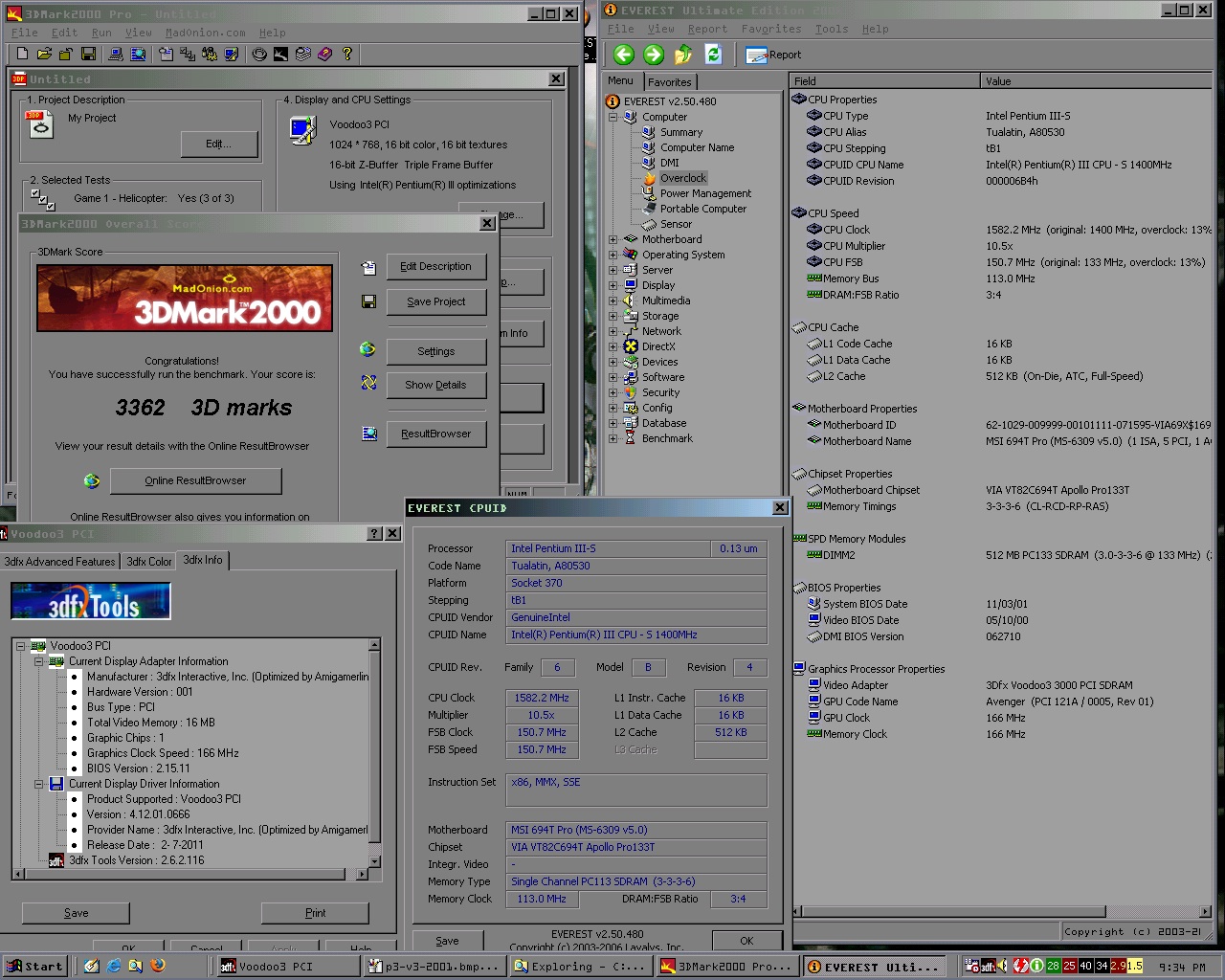Open the MadOnion.com menu in 3DMark2000
Image resolution: width=1225 pixels, height=980 pixels.
[x=205, y=33]
